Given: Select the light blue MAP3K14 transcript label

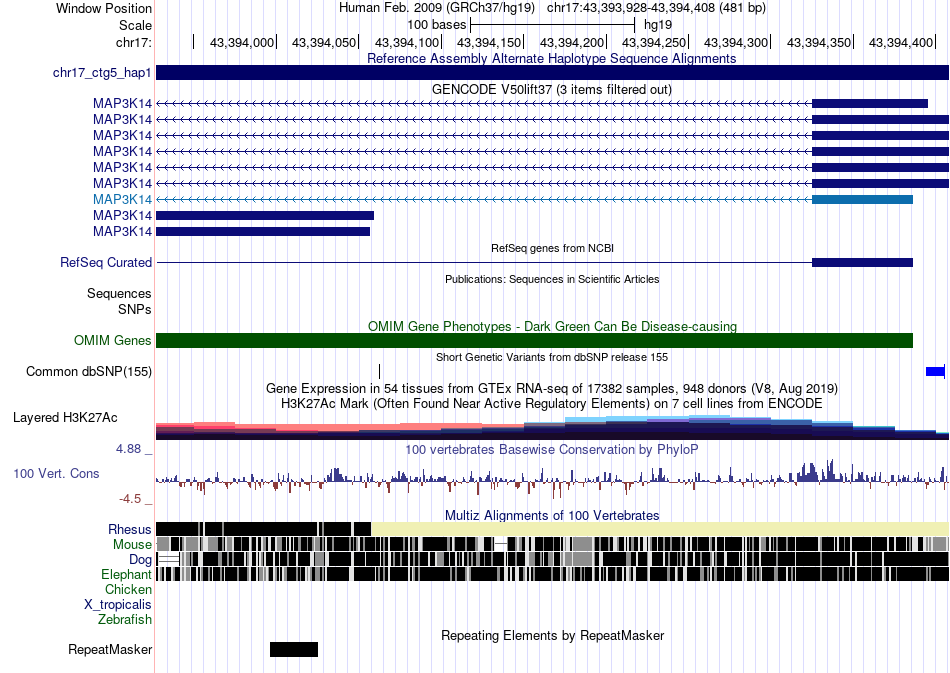Looking at the screenshot, I should tap(122, 199).
